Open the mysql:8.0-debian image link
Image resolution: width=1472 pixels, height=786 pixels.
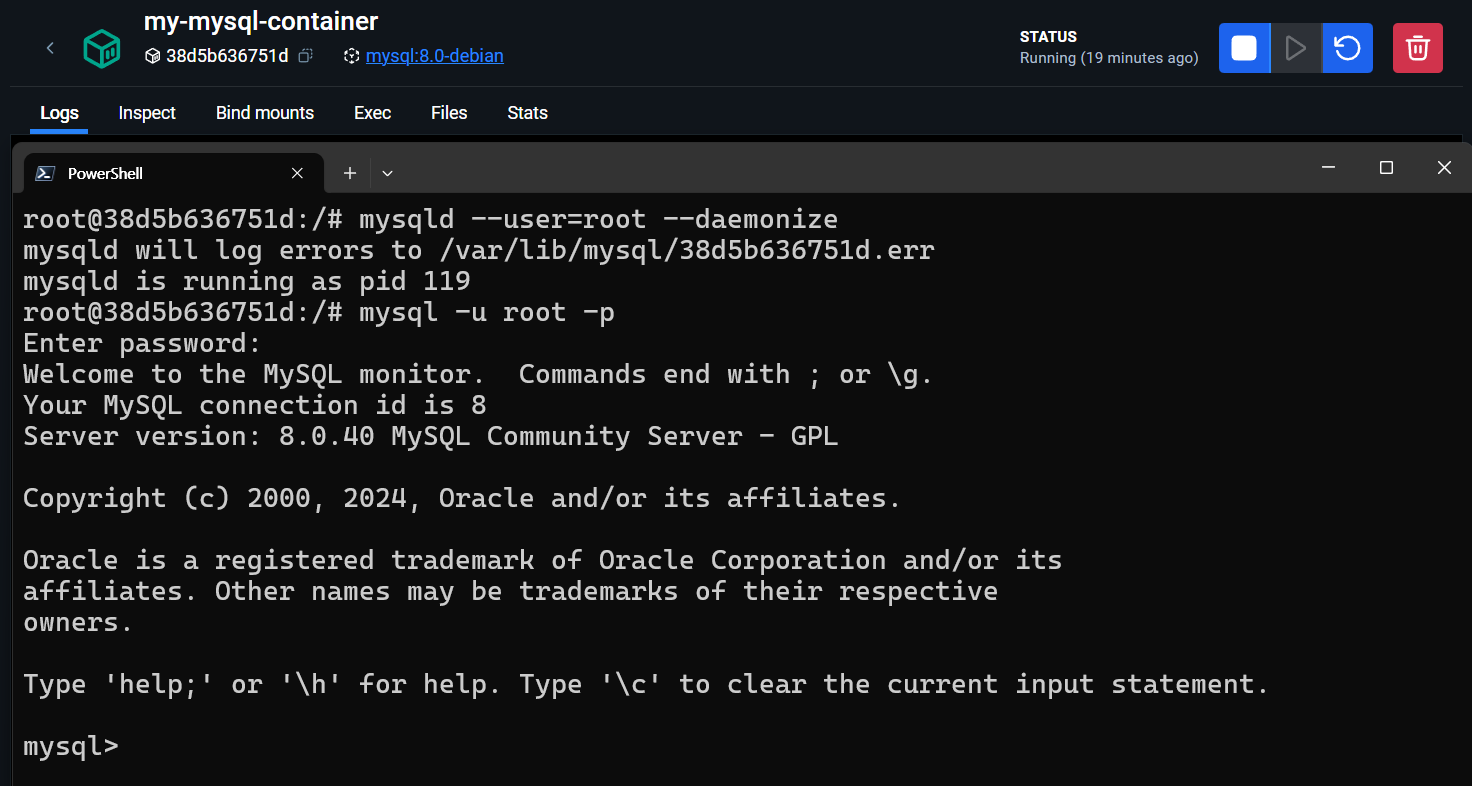(x=435, y=56)
